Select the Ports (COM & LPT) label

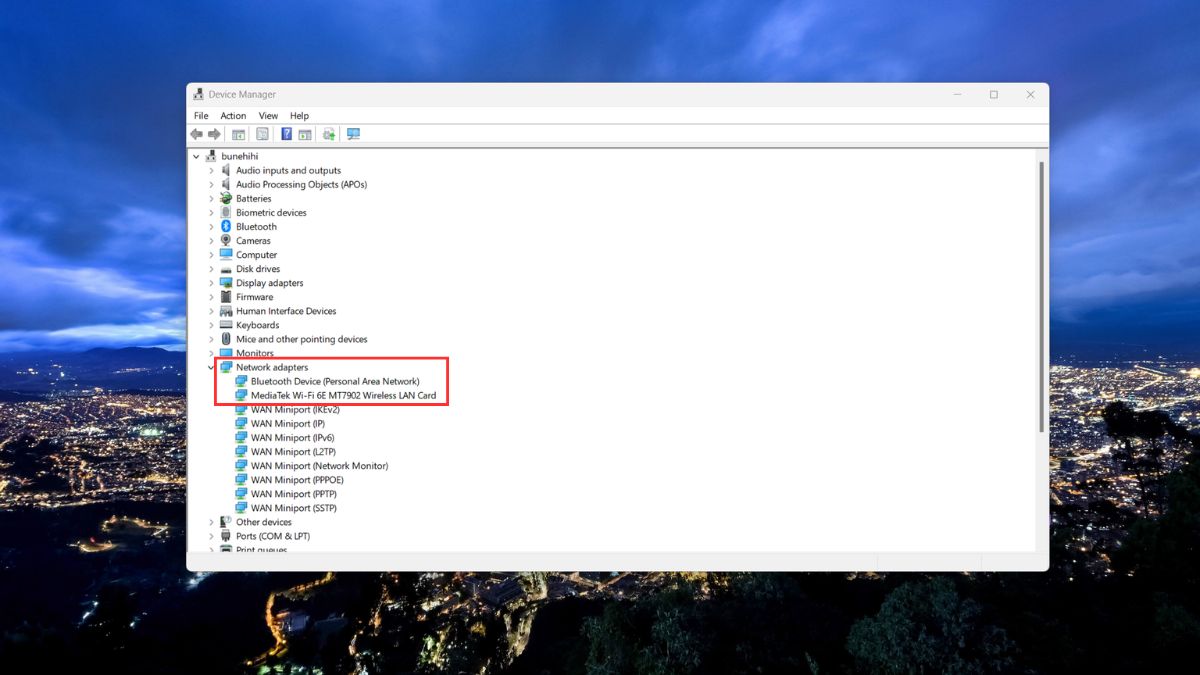tap(273, 536)
